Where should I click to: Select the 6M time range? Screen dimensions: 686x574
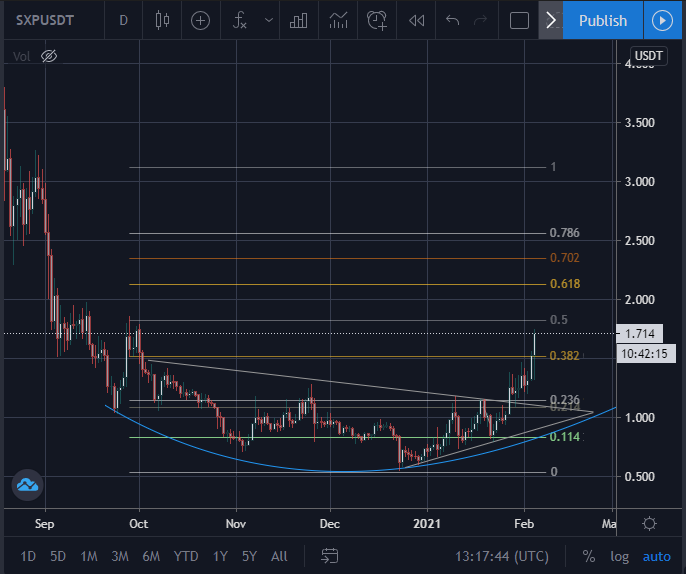[151, 556]
